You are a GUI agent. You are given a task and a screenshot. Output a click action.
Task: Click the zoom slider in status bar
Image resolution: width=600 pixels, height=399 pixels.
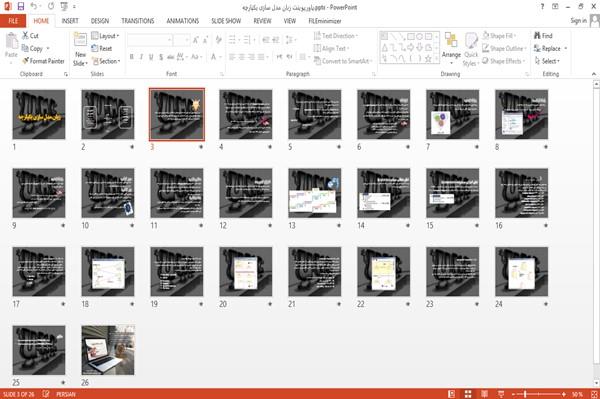pos(539,394)
